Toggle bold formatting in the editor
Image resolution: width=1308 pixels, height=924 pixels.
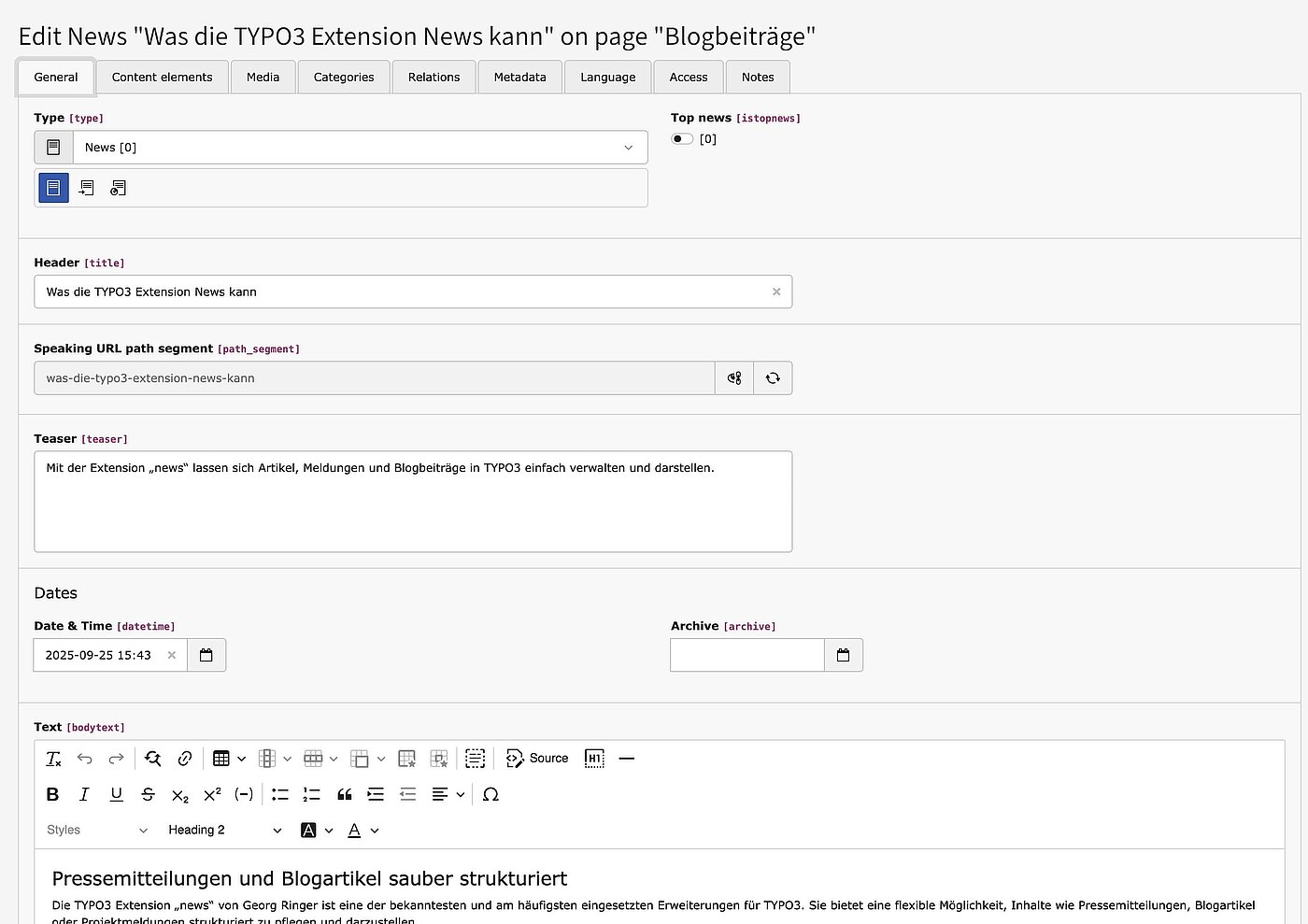tap(52, 794)
